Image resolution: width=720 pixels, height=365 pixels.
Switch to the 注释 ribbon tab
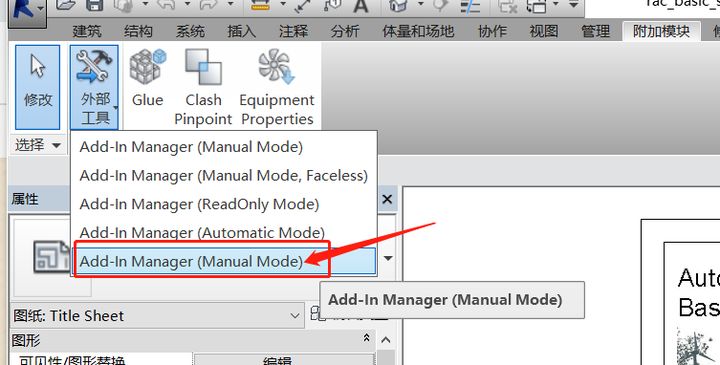(x=293, y=31)
